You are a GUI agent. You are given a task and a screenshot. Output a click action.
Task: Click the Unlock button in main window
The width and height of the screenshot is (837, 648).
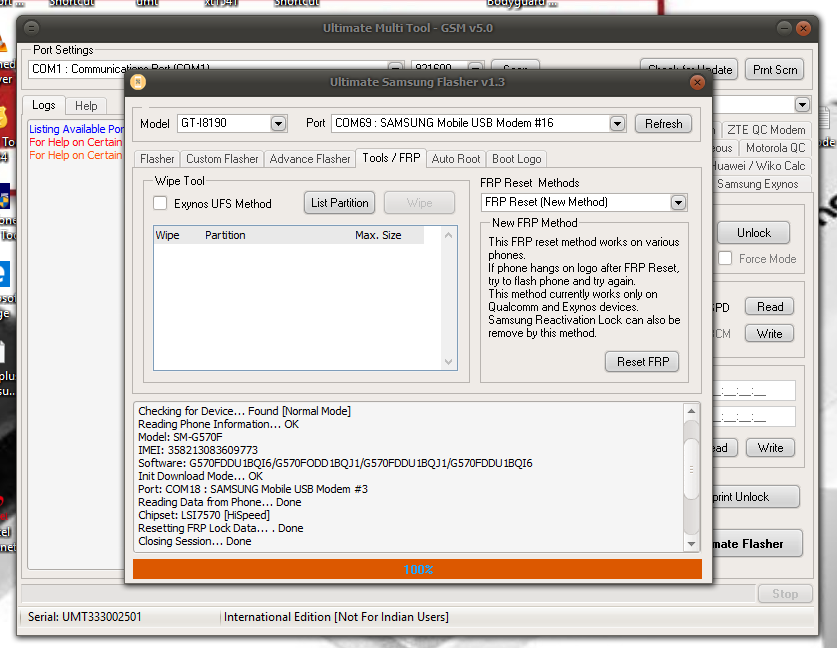[753, 233]
